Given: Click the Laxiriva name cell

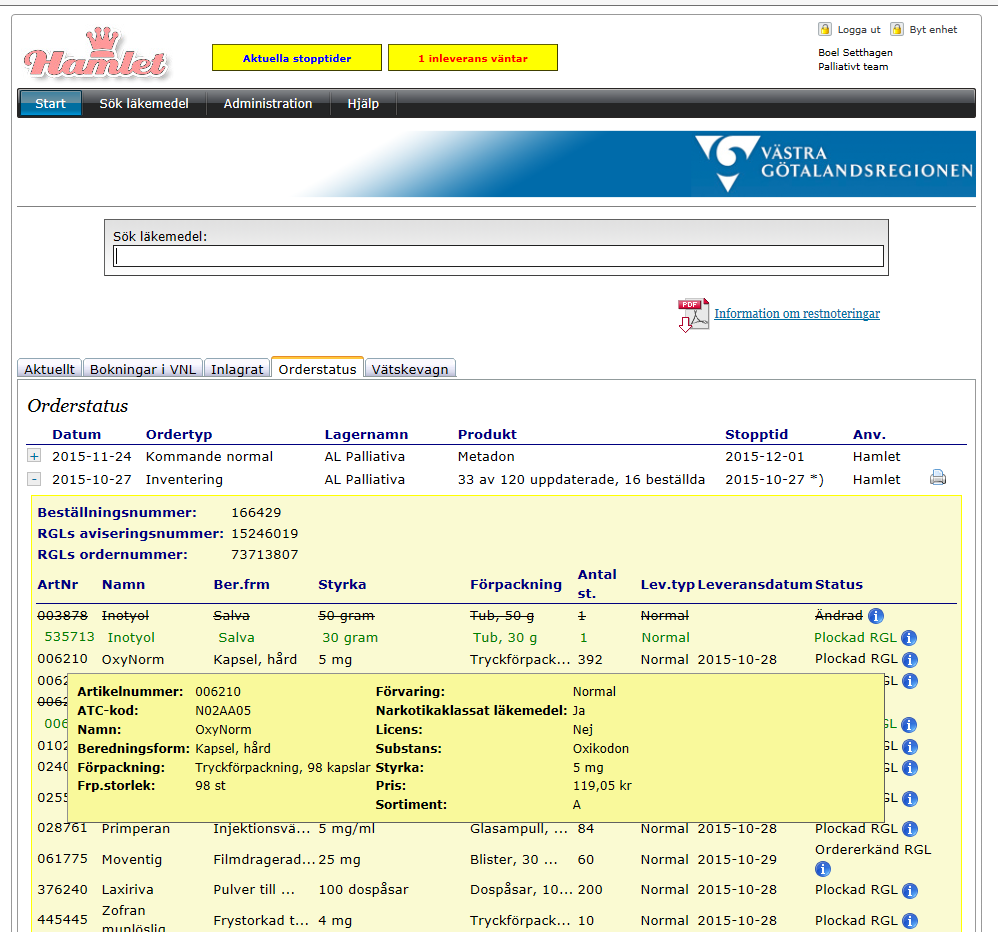Looking at the screenshot, I should [127, 889].
